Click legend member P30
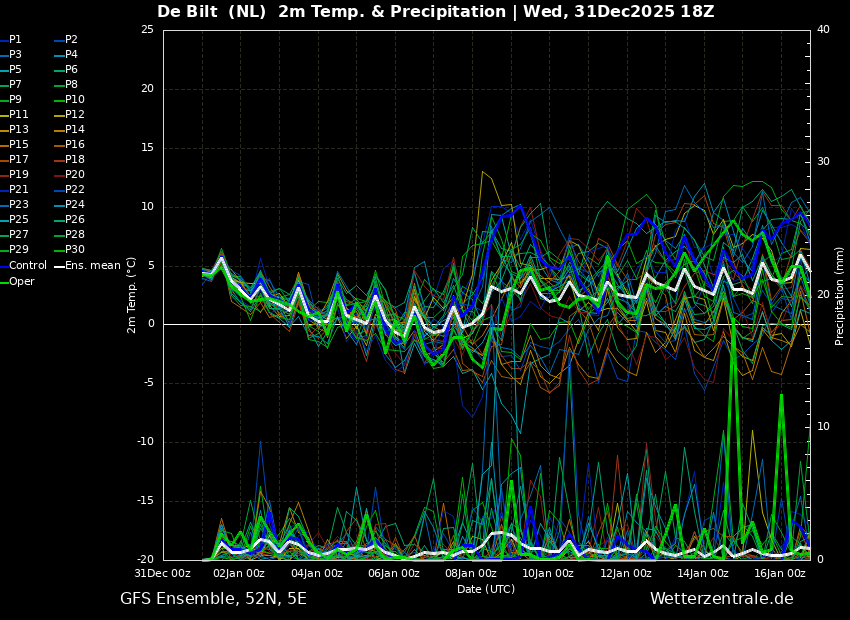 tap(69, 249)
